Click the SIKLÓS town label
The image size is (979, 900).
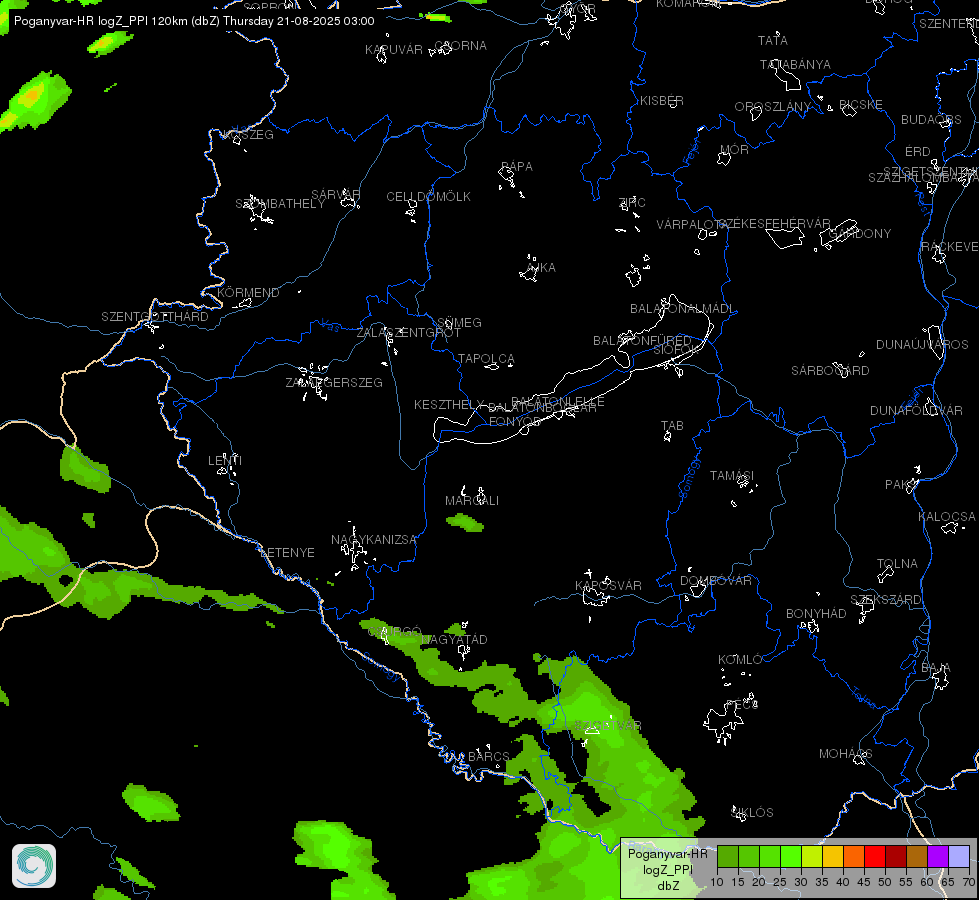tap(752, 813)
